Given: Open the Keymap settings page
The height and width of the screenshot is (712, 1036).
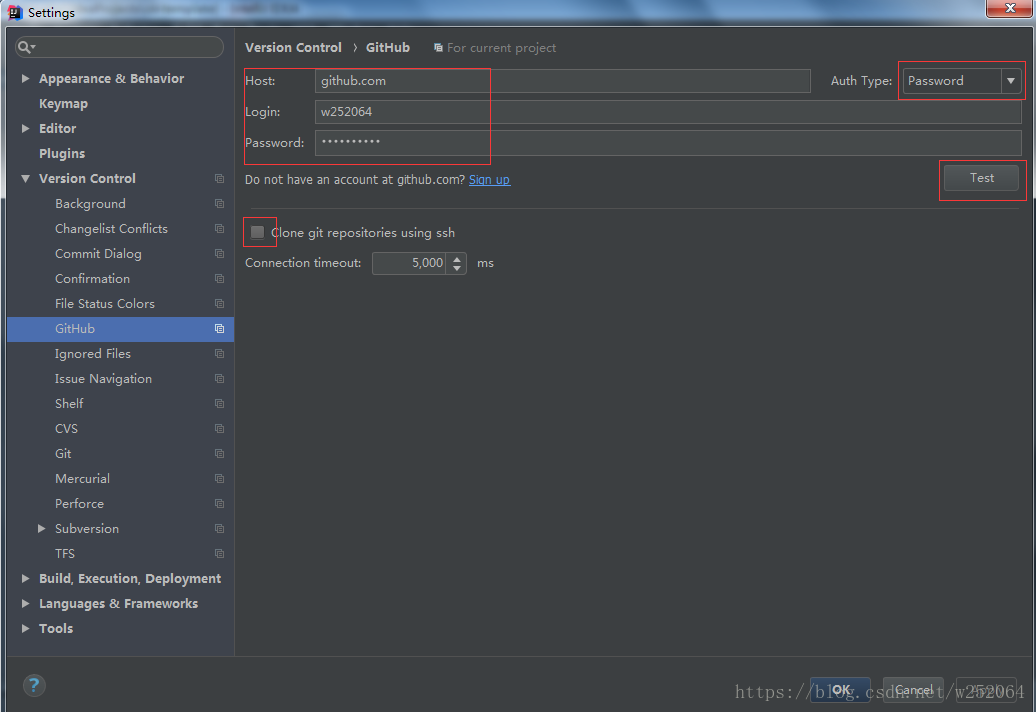Looking at the screenshot, I should click(63, 104).
